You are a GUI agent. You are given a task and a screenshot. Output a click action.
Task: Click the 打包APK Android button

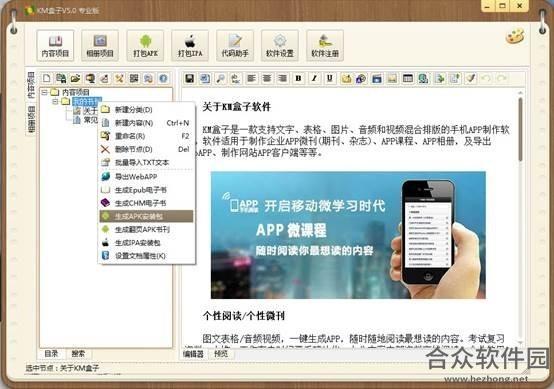(145, 45)
